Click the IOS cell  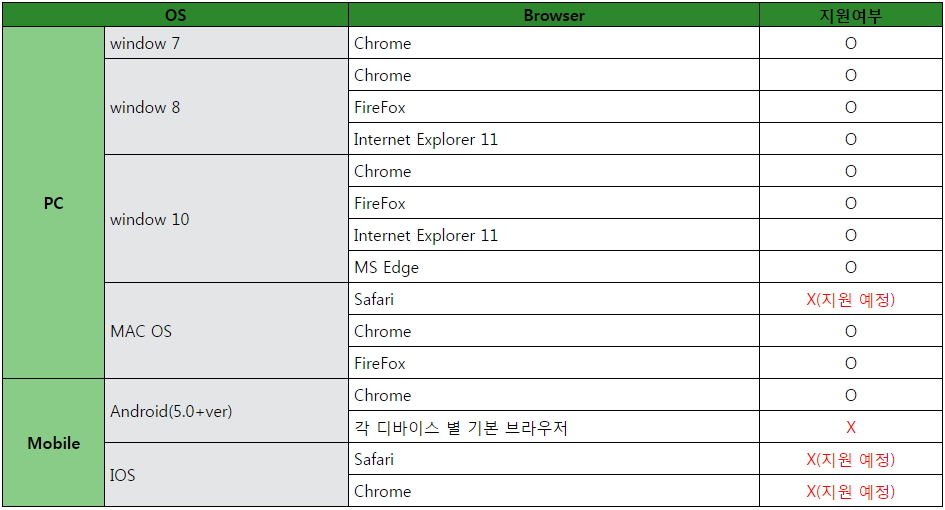click(226, 475)
